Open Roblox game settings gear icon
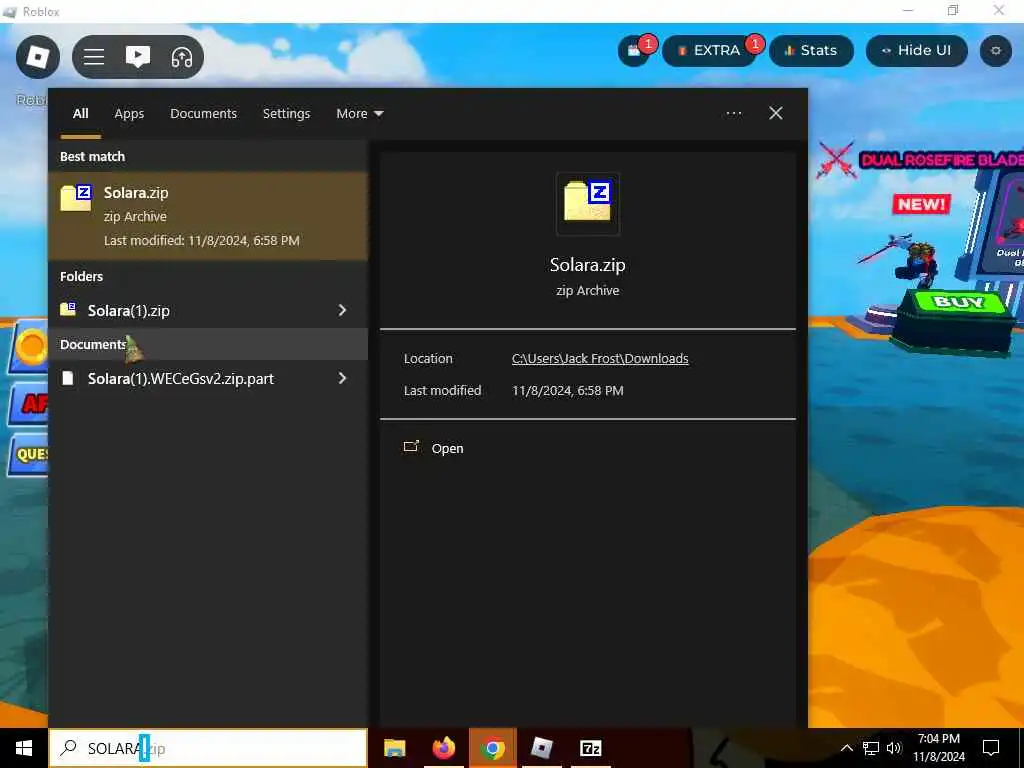Image resolution: width=1024 pixels, height=768 pixels. [996, 50]
